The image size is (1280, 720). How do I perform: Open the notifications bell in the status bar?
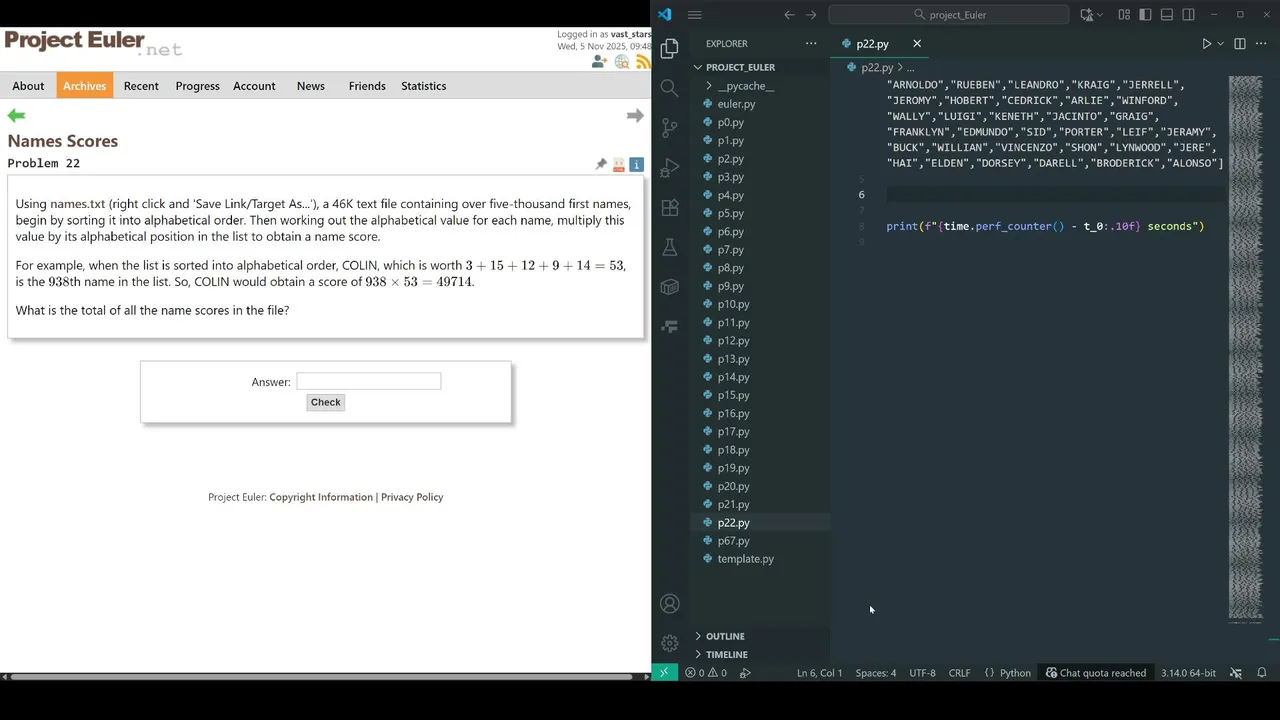(1262, 673)
